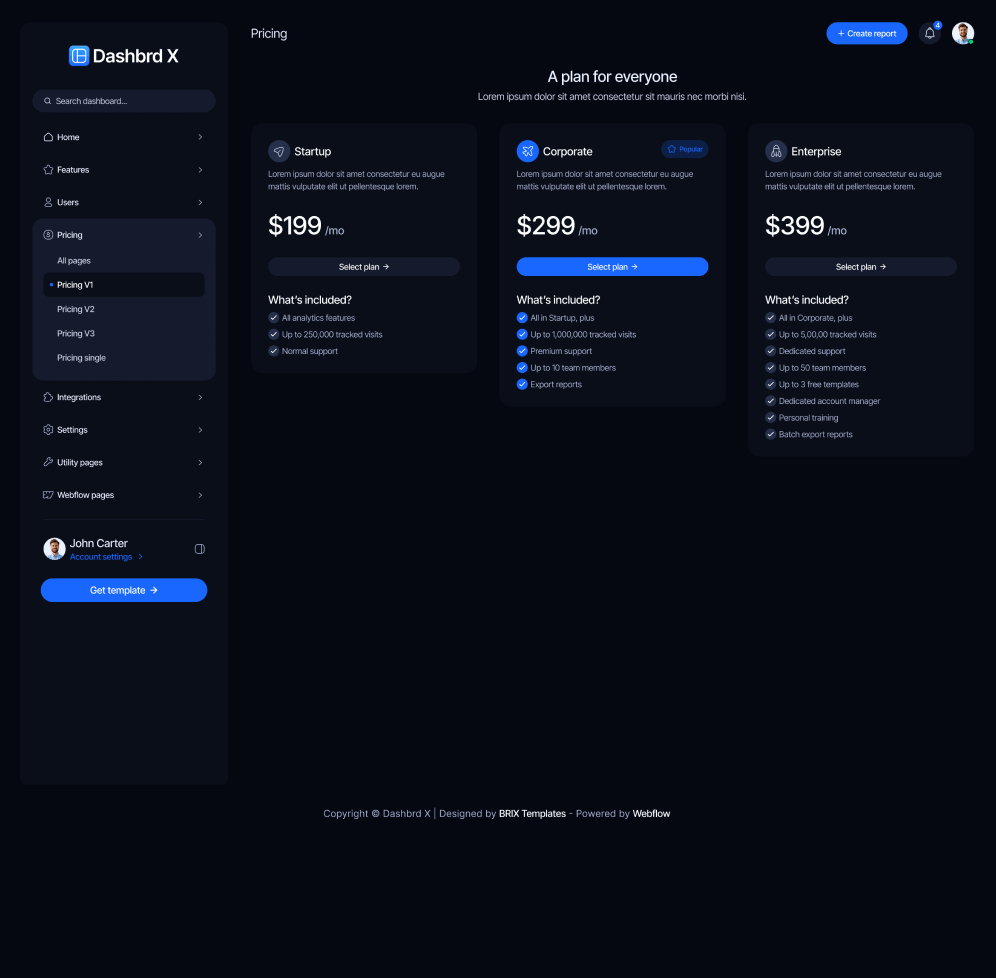Toggle the Premium support checkmark in Corporate plan
Screen dimensions: 996x978
522,351
